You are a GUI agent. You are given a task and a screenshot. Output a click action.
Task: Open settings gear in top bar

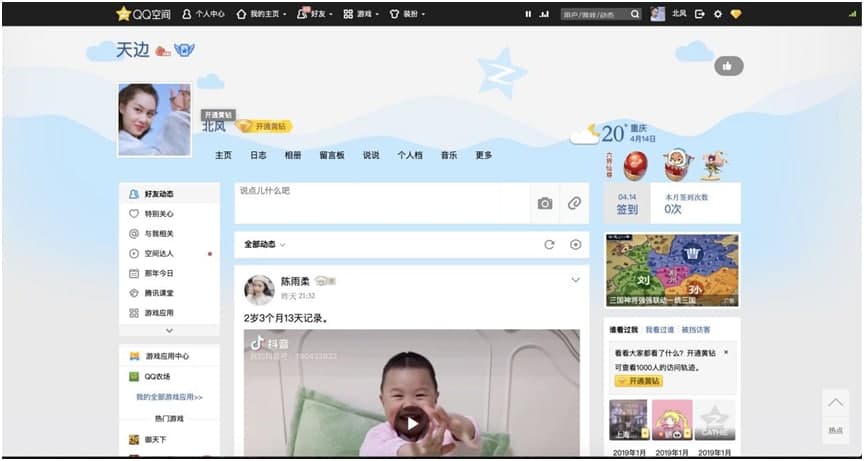[x=717, y=14]
